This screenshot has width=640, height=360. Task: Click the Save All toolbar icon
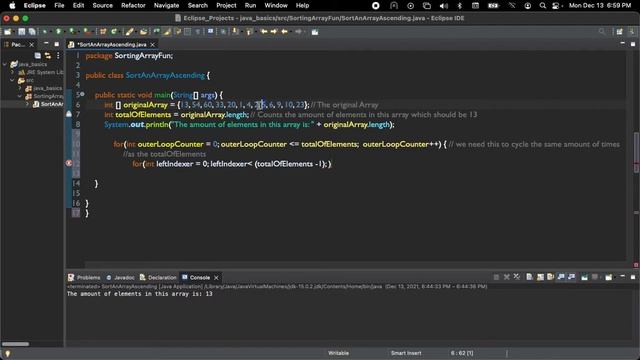31,32
